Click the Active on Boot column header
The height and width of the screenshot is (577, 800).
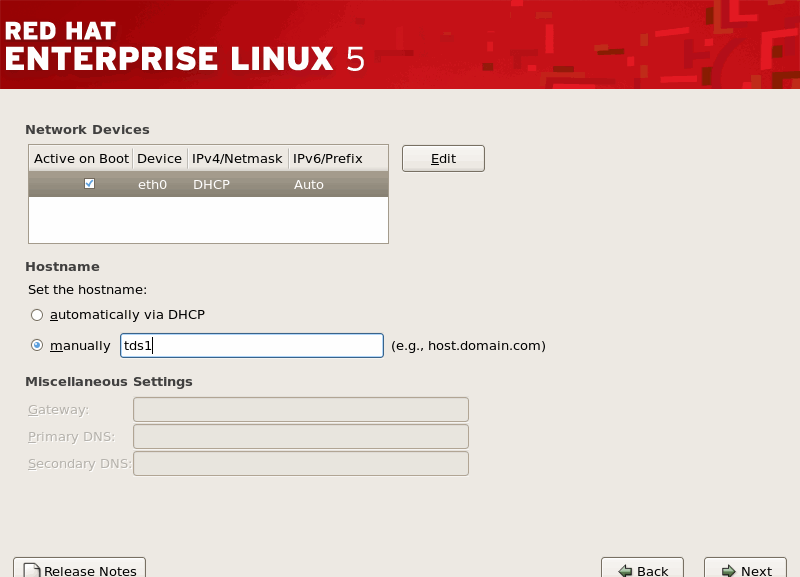[81, 158]
